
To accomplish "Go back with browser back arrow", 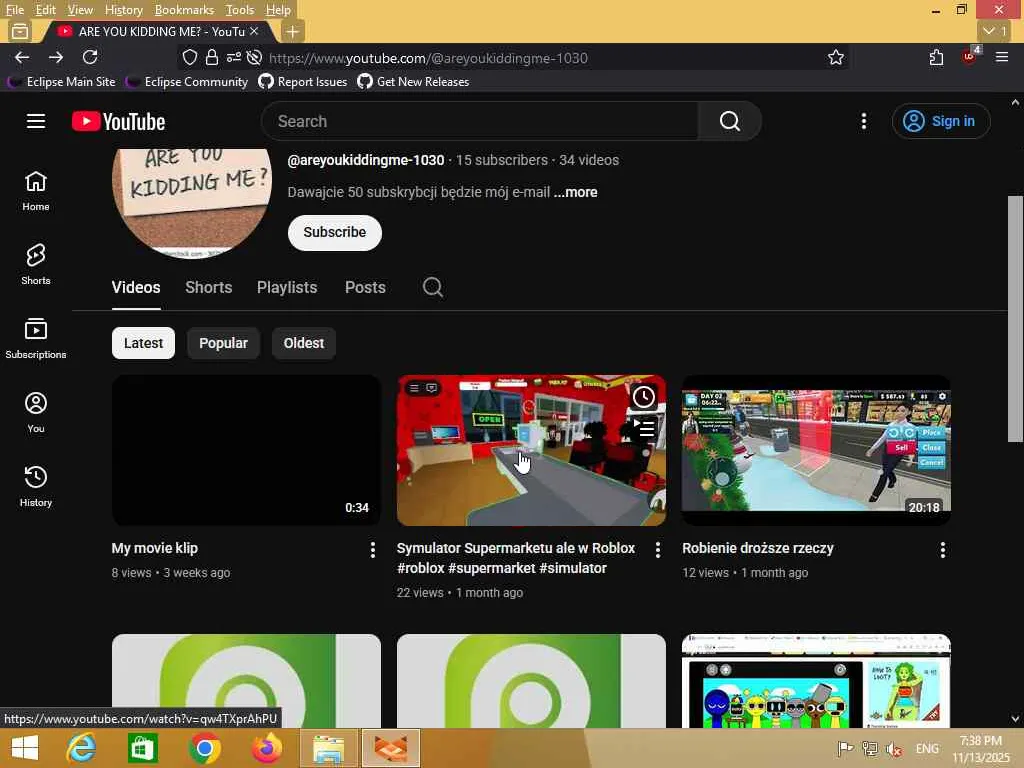I will (x=22, y=57).
